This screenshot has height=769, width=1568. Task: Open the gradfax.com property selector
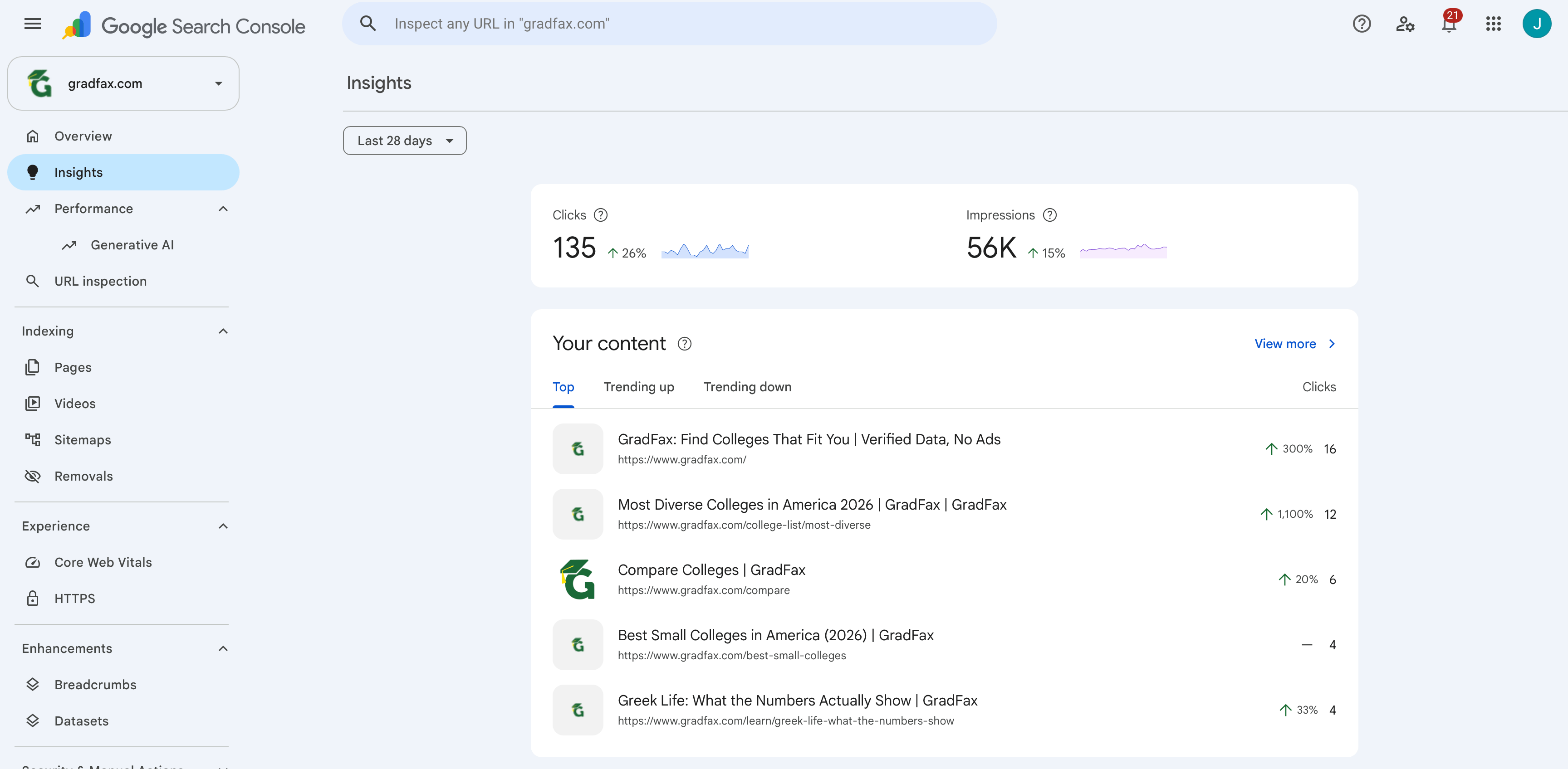(123, 83)
